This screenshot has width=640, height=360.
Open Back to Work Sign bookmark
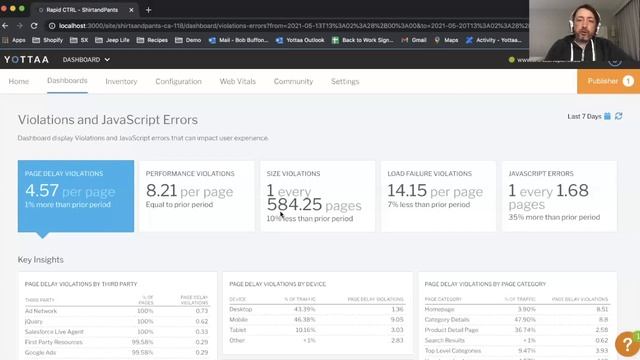pyautogui.click(x=362, y=40)
